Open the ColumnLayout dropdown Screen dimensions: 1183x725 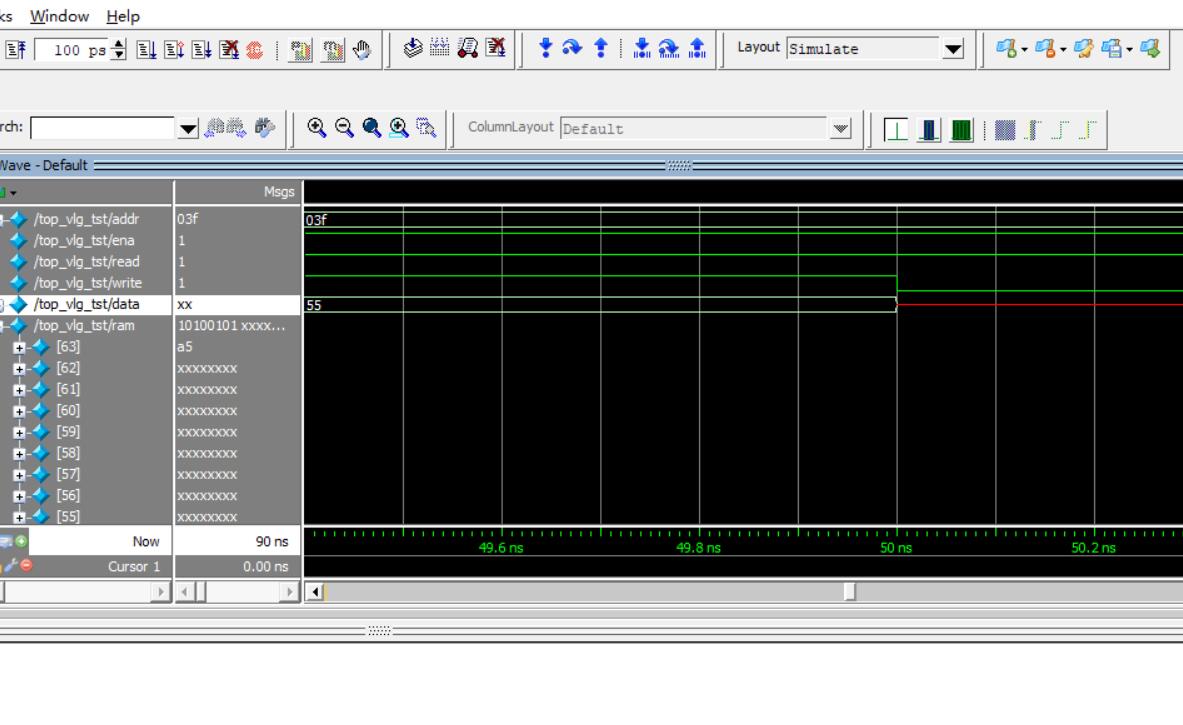pyautogui.click(x=840, y=128)
